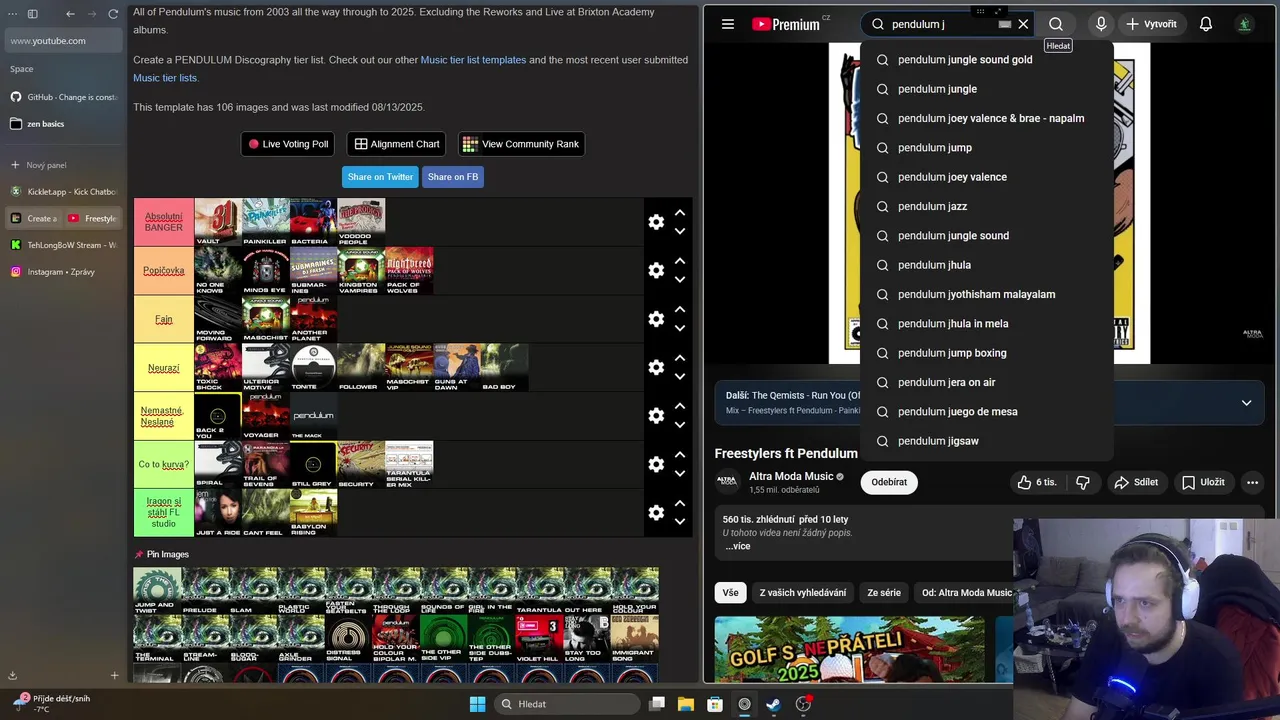Open Instagram Zprávy sidebar tab
1280x720 pixels.
[63, 272]
